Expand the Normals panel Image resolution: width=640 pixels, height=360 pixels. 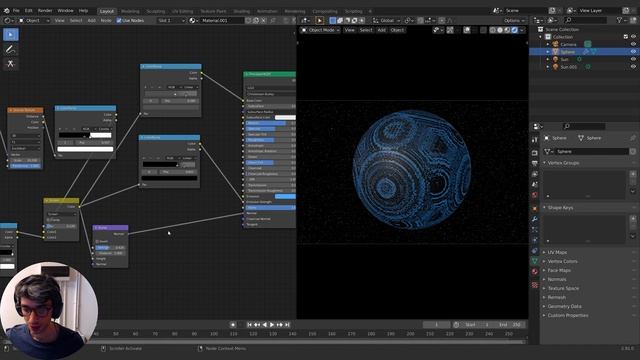pos(556,279)
